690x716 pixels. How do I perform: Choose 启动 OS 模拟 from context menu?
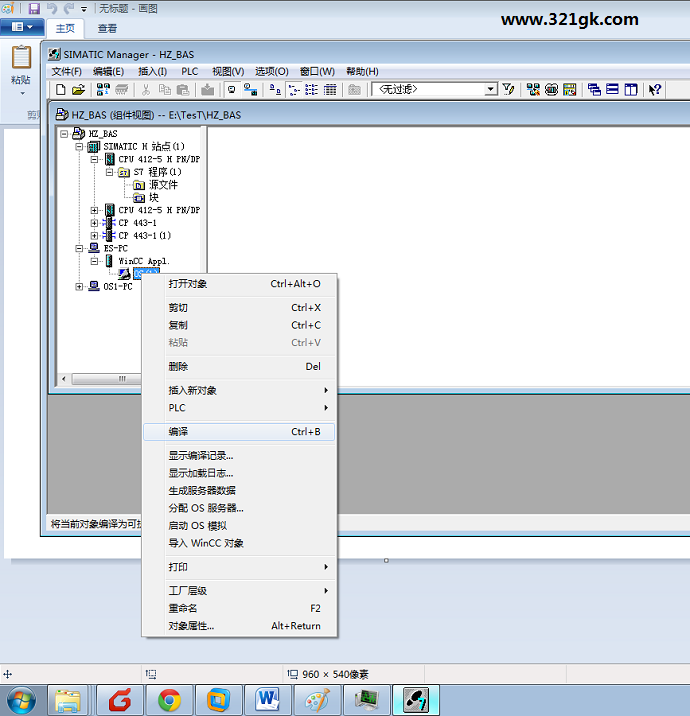pos(240,526)
